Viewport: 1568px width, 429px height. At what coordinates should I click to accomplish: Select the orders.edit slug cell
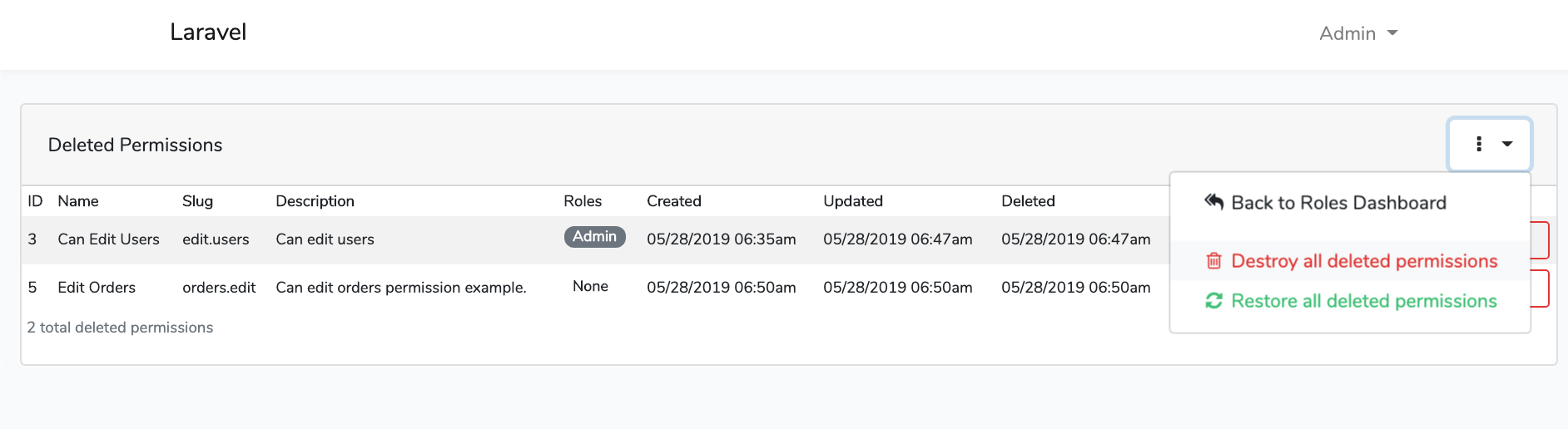219,288
